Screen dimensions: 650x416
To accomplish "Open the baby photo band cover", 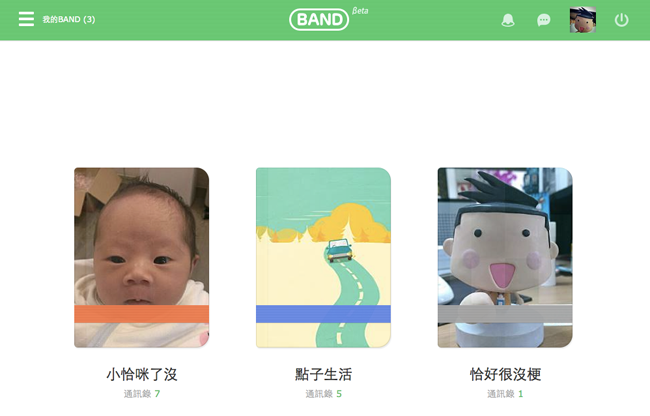I will (141, 257).
